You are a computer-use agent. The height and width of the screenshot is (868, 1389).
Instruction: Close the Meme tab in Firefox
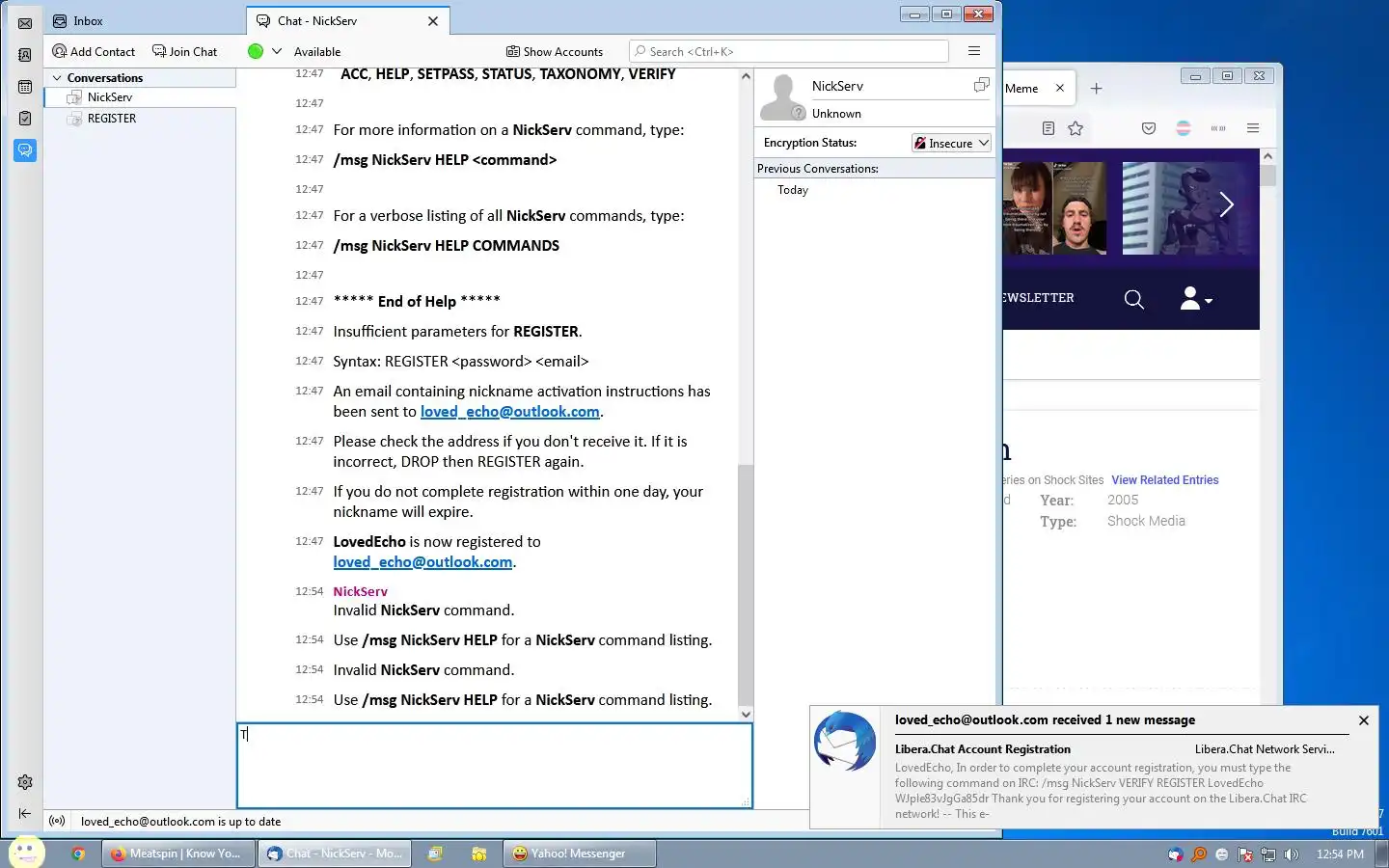(1060, 88)
